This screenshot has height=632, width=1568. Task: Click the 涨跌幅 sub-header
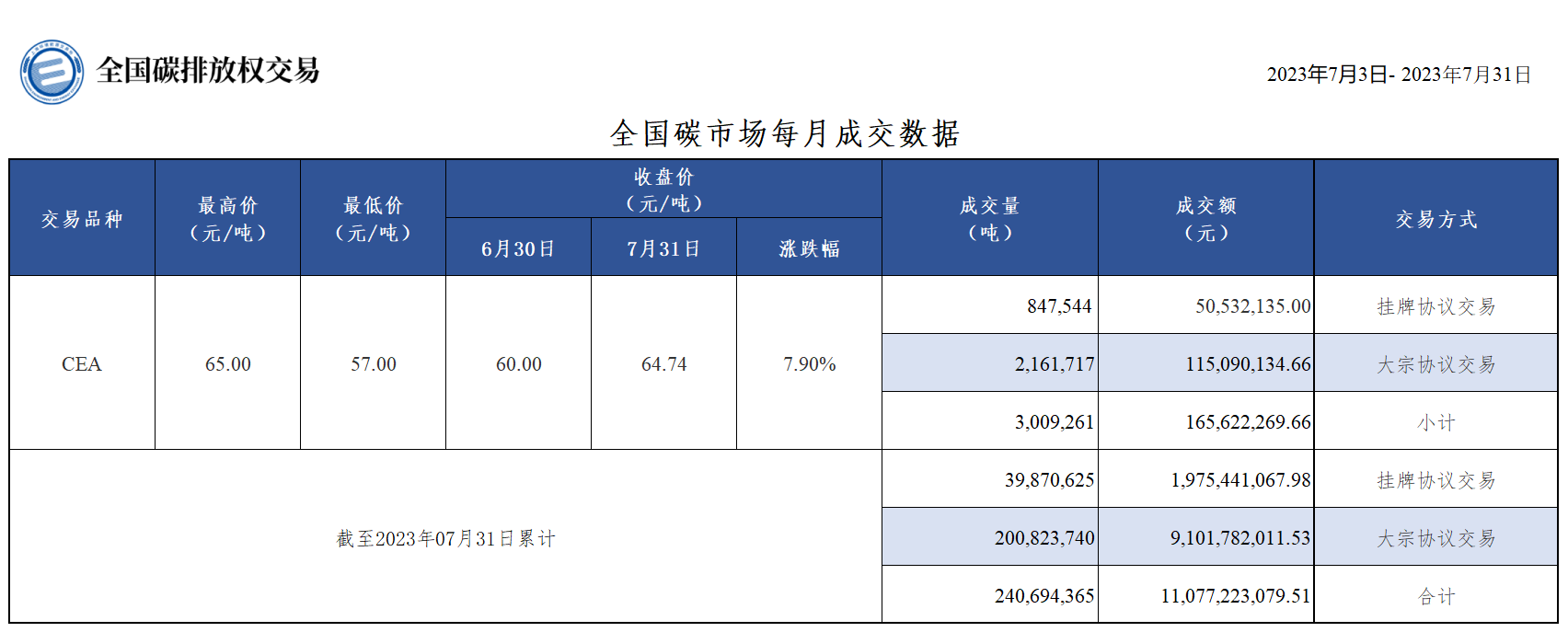[809, 247]
